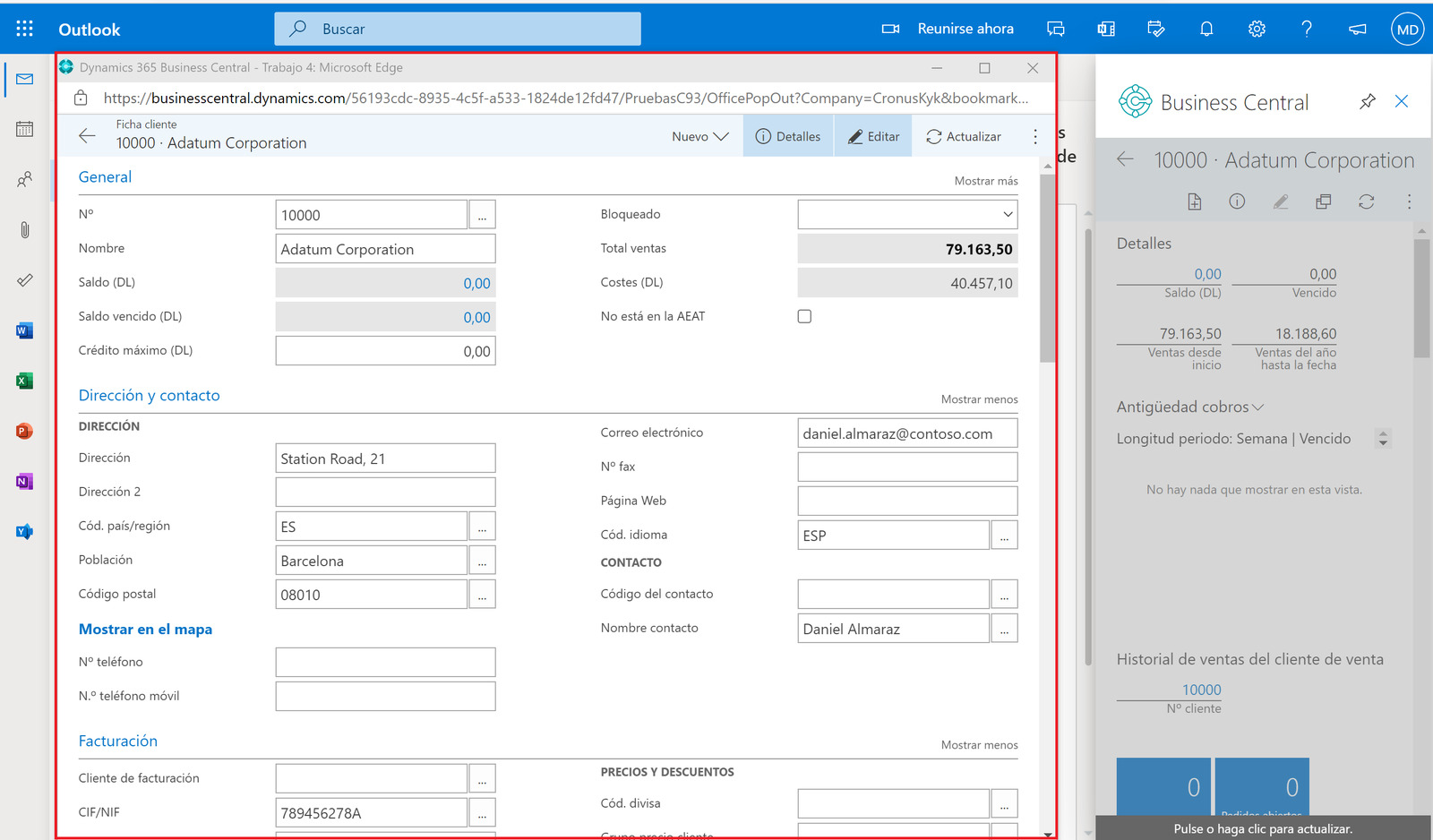Open the megaphone feedback icon
1433x840 pixels.
click(1358, 29)
